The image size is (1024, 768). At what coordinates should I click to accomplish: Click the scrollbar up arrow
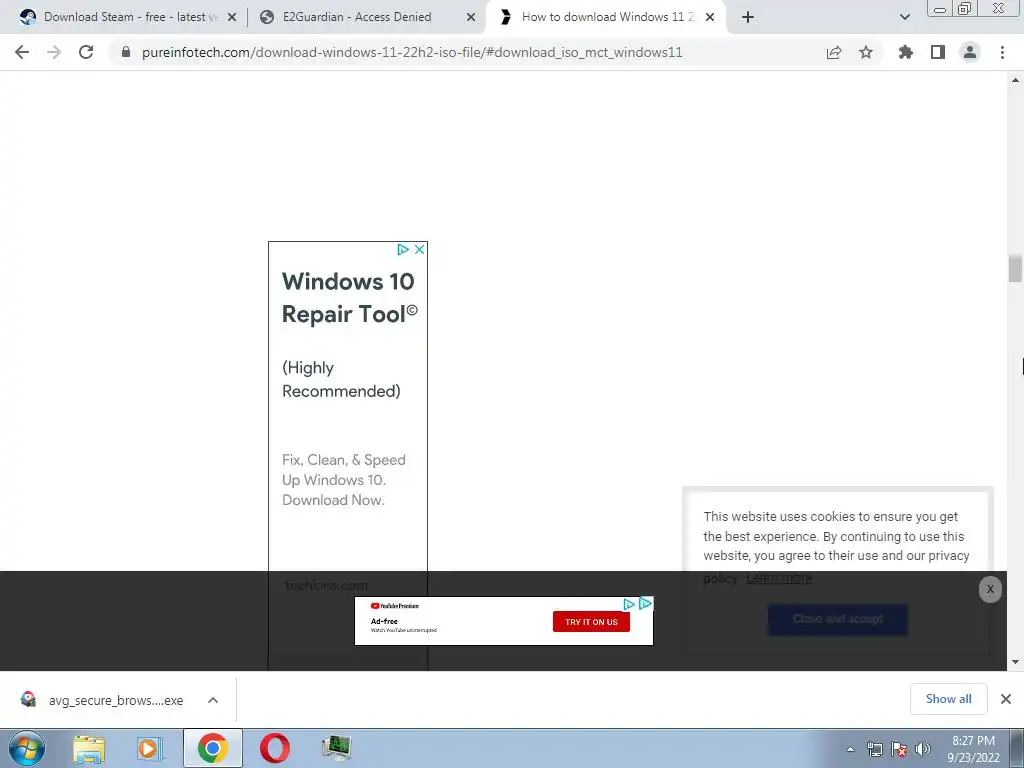pyautogui.click(x=1015, y=80)
